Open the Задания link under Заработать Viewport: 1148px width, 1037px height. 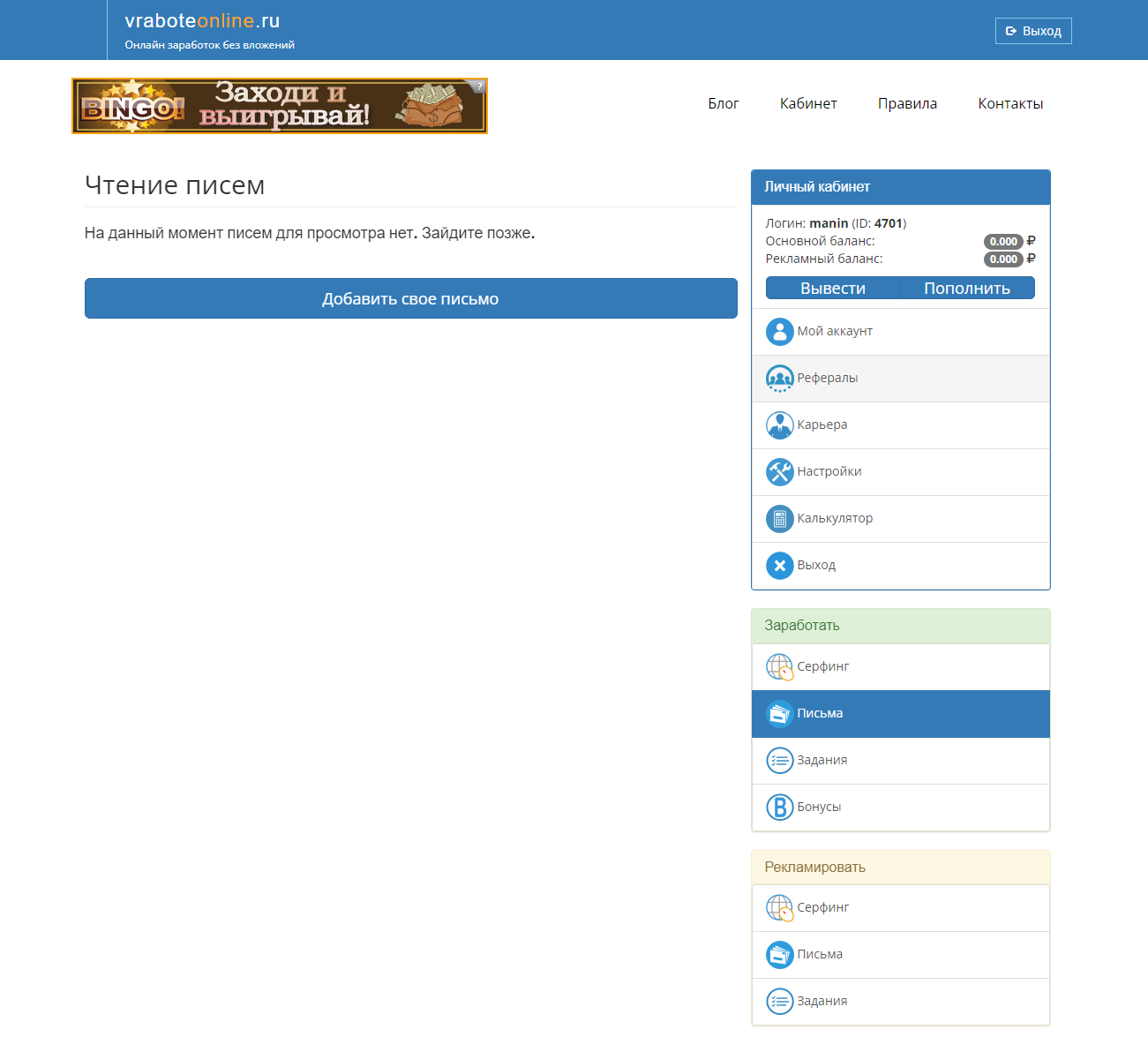click(901, 761)
